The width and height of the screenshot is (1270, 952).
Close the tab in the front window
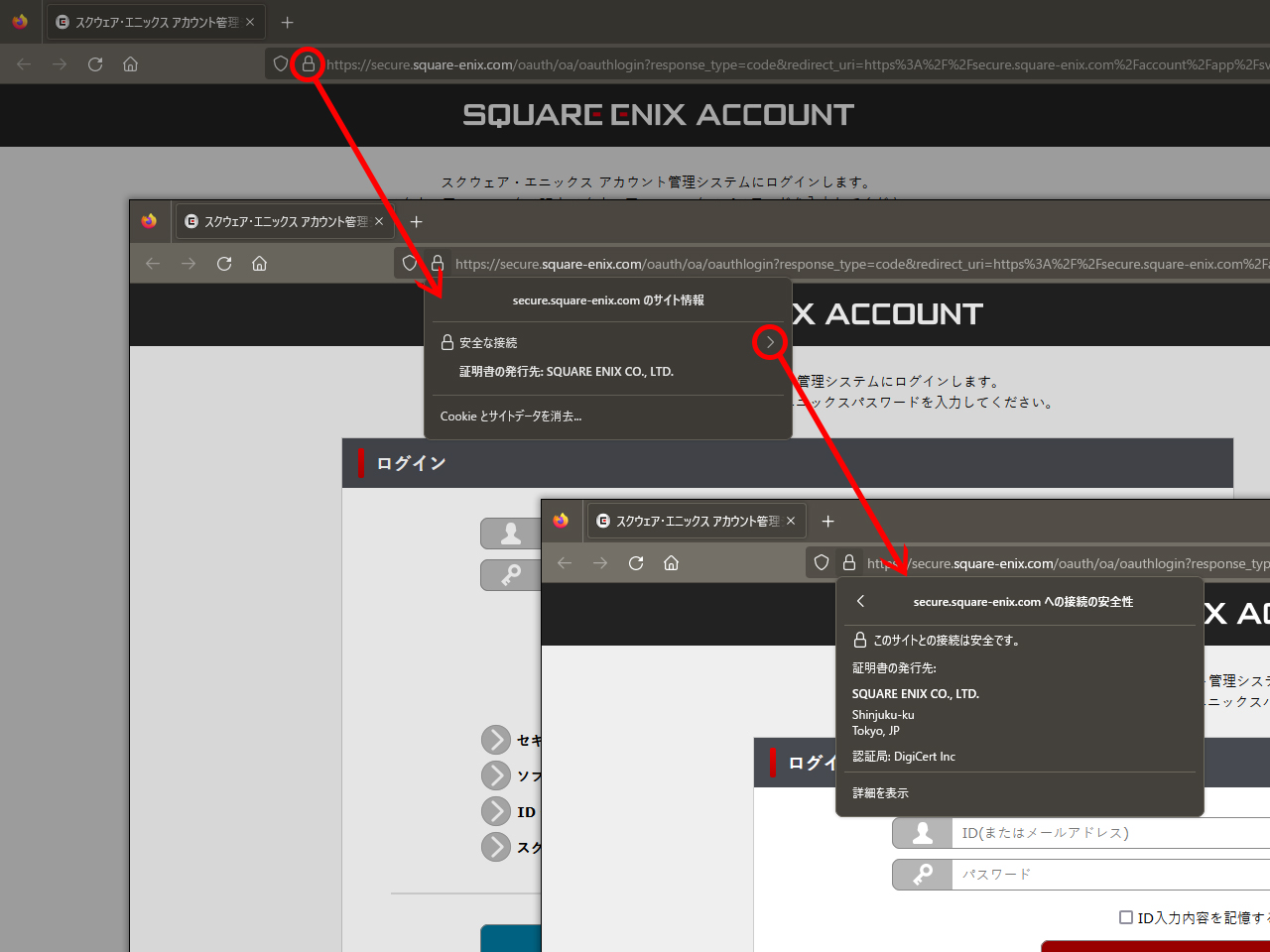790,521
